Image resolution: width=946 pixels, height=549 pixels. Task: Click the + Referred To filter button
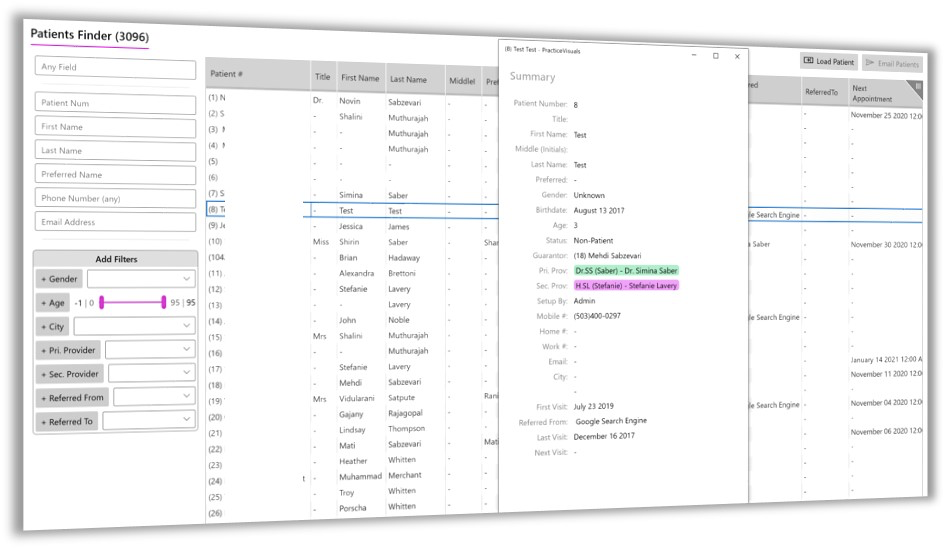click(66, 422)
